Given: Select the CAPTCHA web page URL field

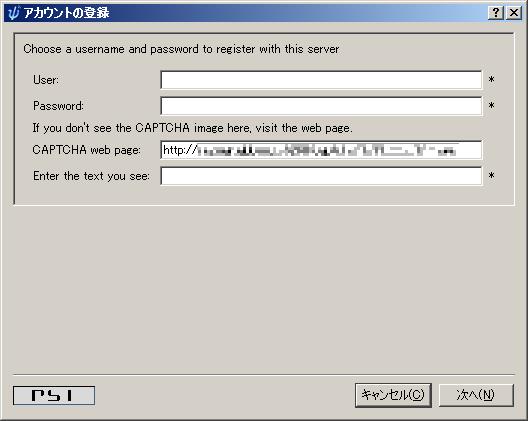Looking at the screenshot, I should (x=321, y=150).
